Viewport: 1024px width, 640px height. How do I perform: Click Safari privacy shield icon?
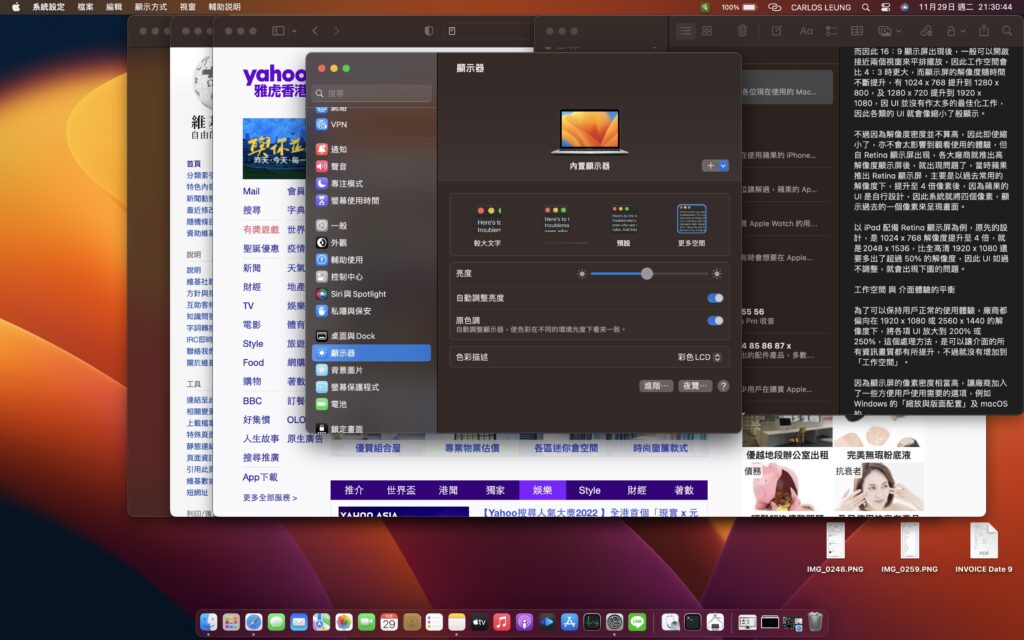(428, 31)
